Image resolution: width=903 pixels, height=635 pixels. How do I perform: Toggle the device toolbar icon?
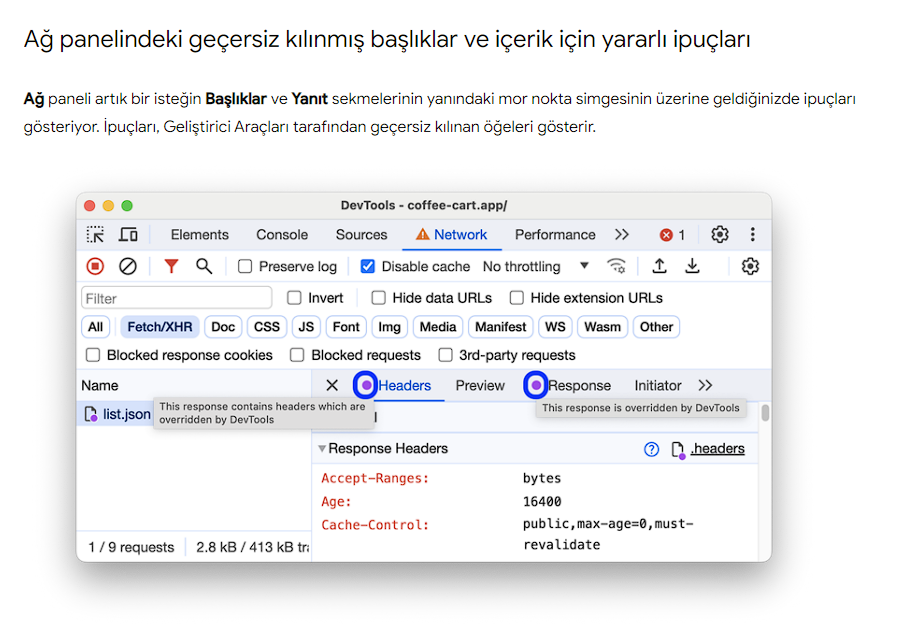[128, 234]
